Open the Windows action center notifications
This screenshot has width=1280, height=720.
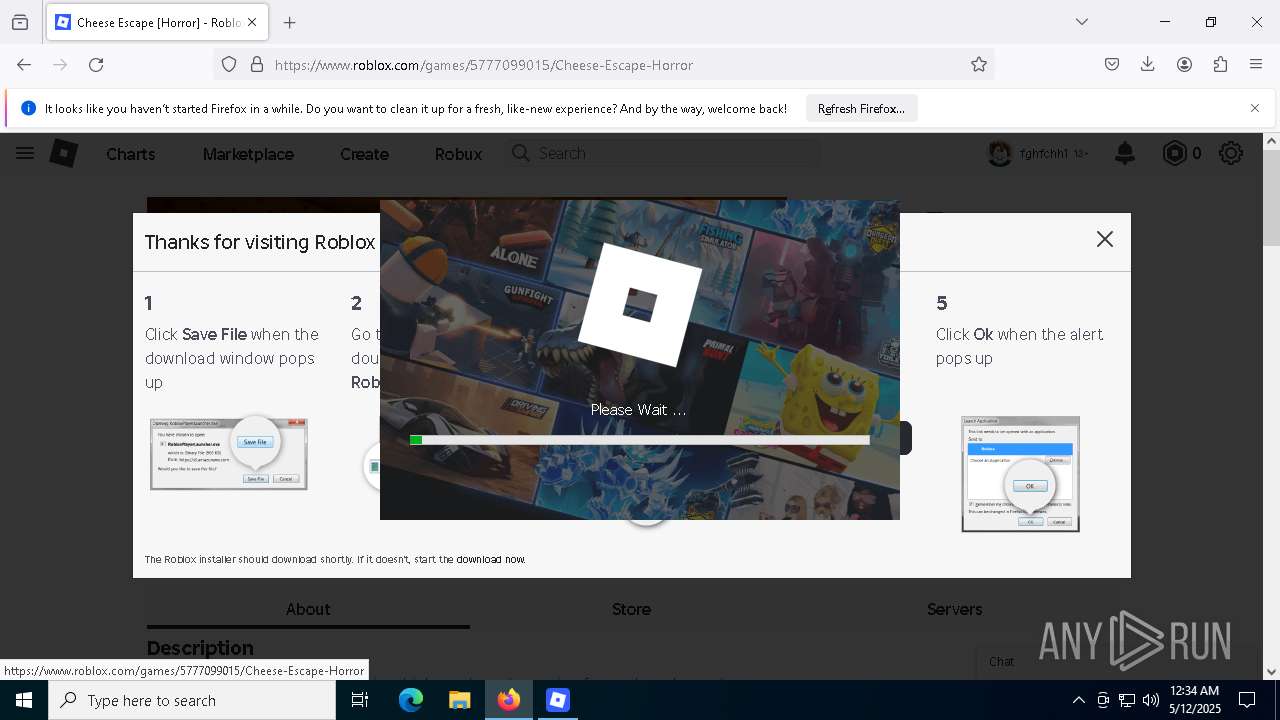1247,700
